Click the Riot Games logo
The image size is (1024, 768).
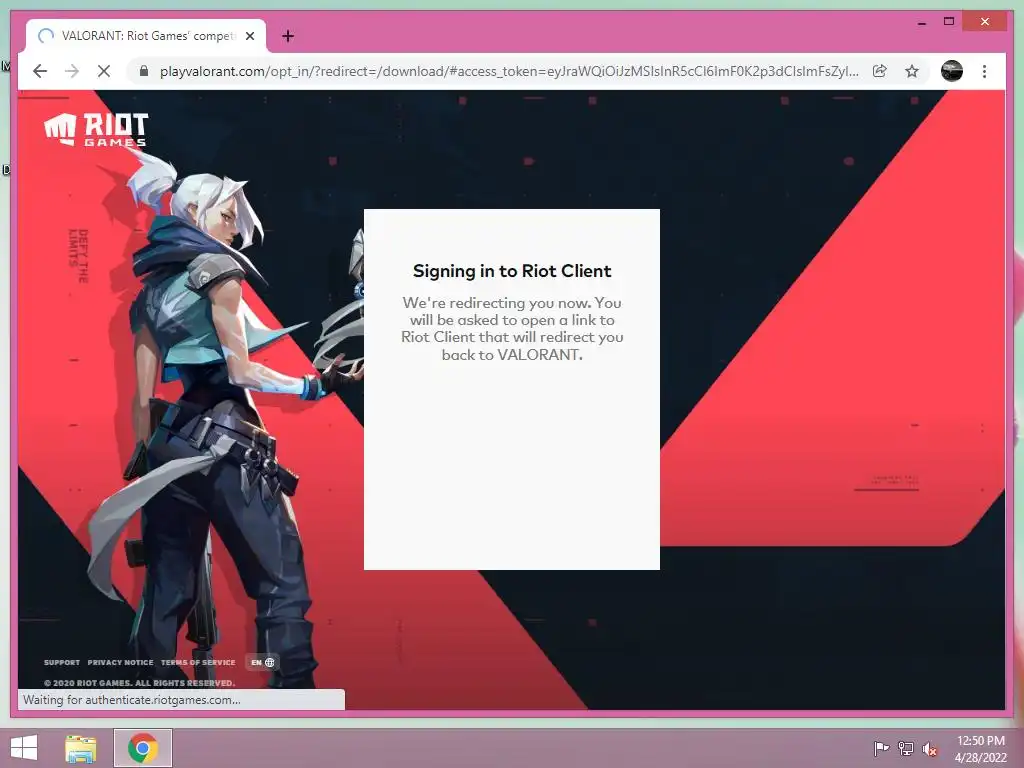(96, 129)
